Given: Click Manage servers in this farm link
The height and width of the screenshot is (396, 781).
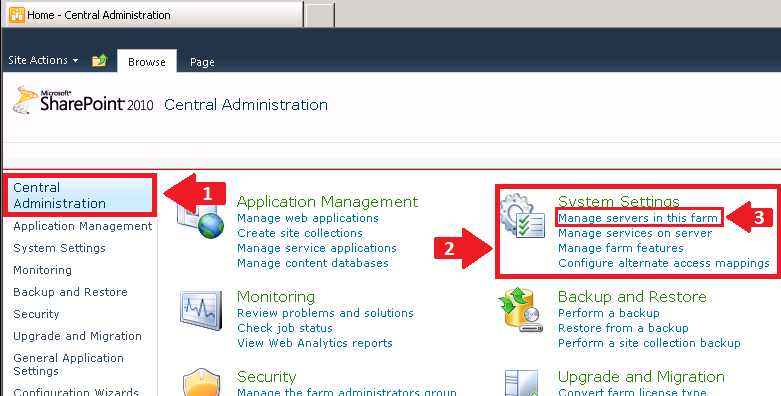Looking at the screenshot, I should click(x=638, y=218).
